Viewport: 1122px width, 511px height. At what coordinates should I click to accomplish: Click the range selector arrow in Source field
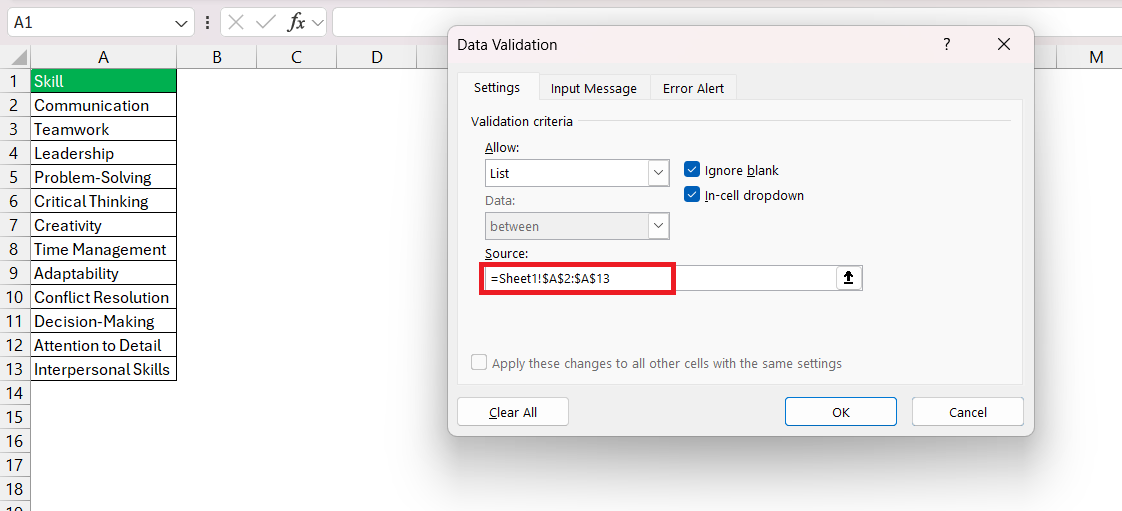tap(849, 278)
